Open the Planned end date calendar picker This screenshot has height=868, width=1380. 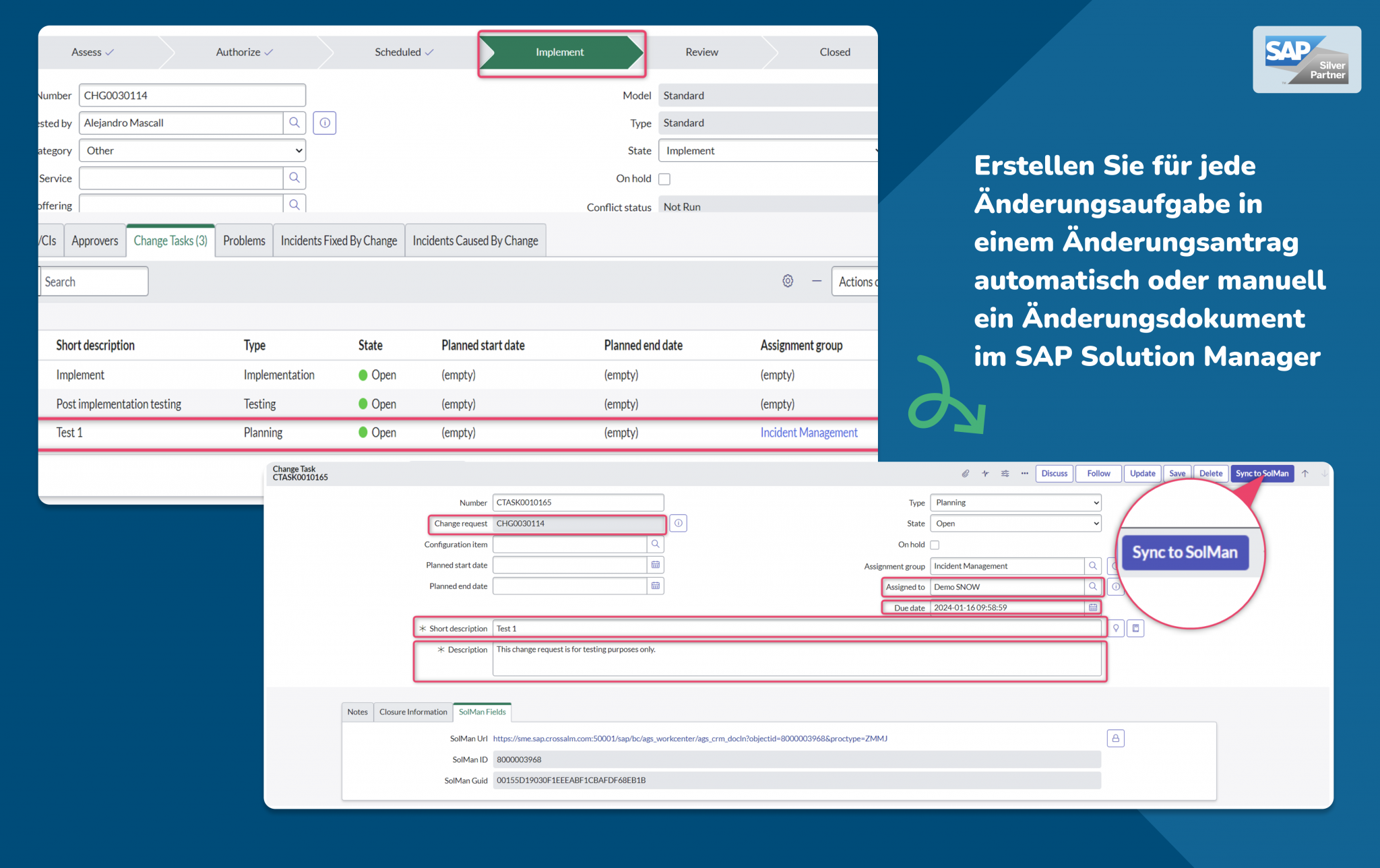point(656,586)
